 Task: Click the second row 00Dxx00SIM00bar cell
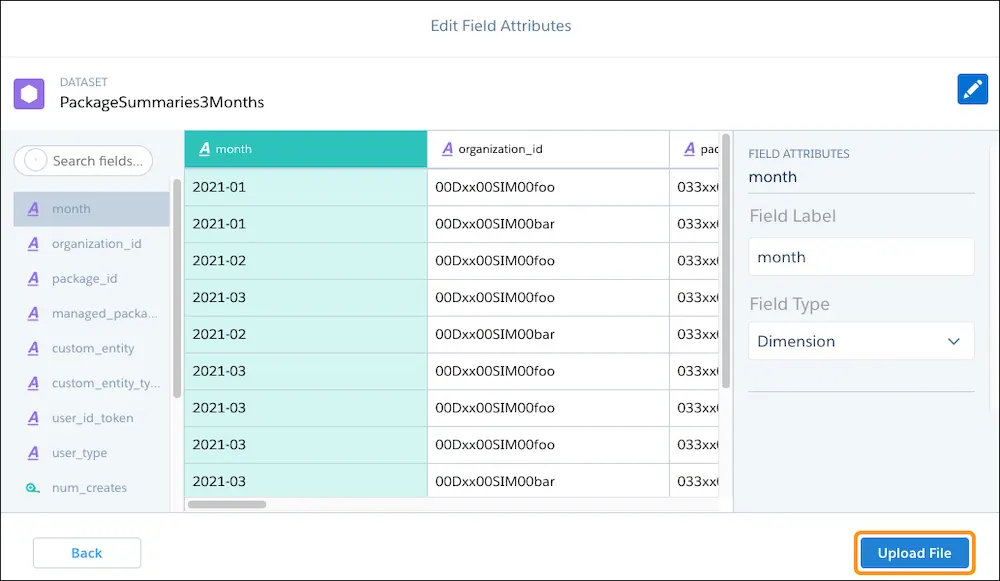548,224
